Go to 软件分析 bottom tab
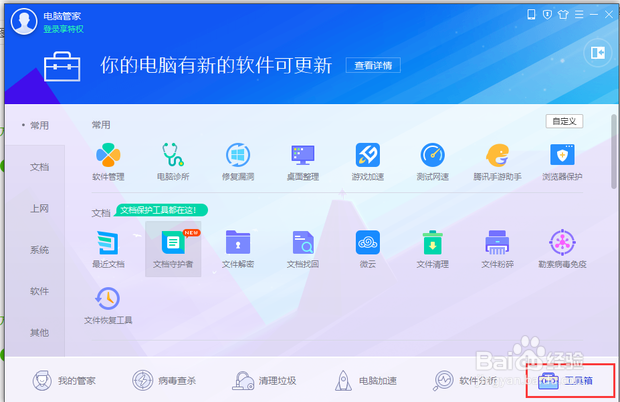This screenshot has width=620, height=402. click(x=465, y=381)
